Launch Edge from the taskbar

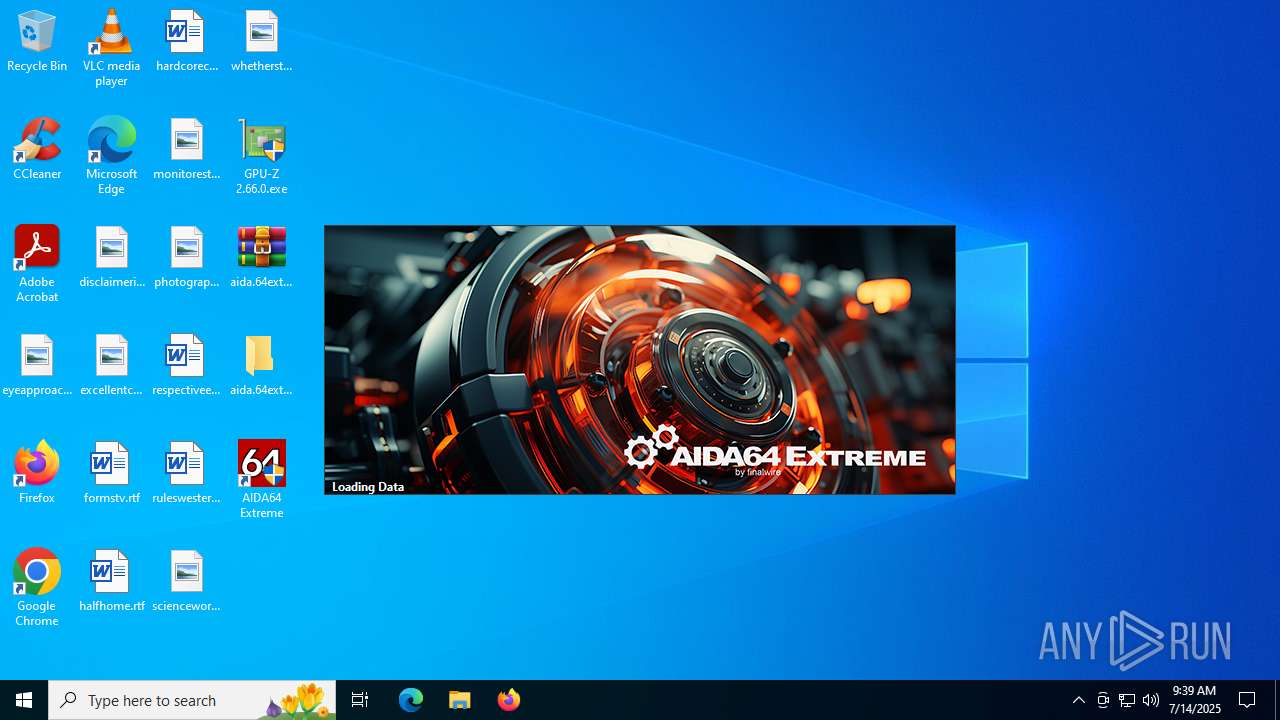click(411, 700)
